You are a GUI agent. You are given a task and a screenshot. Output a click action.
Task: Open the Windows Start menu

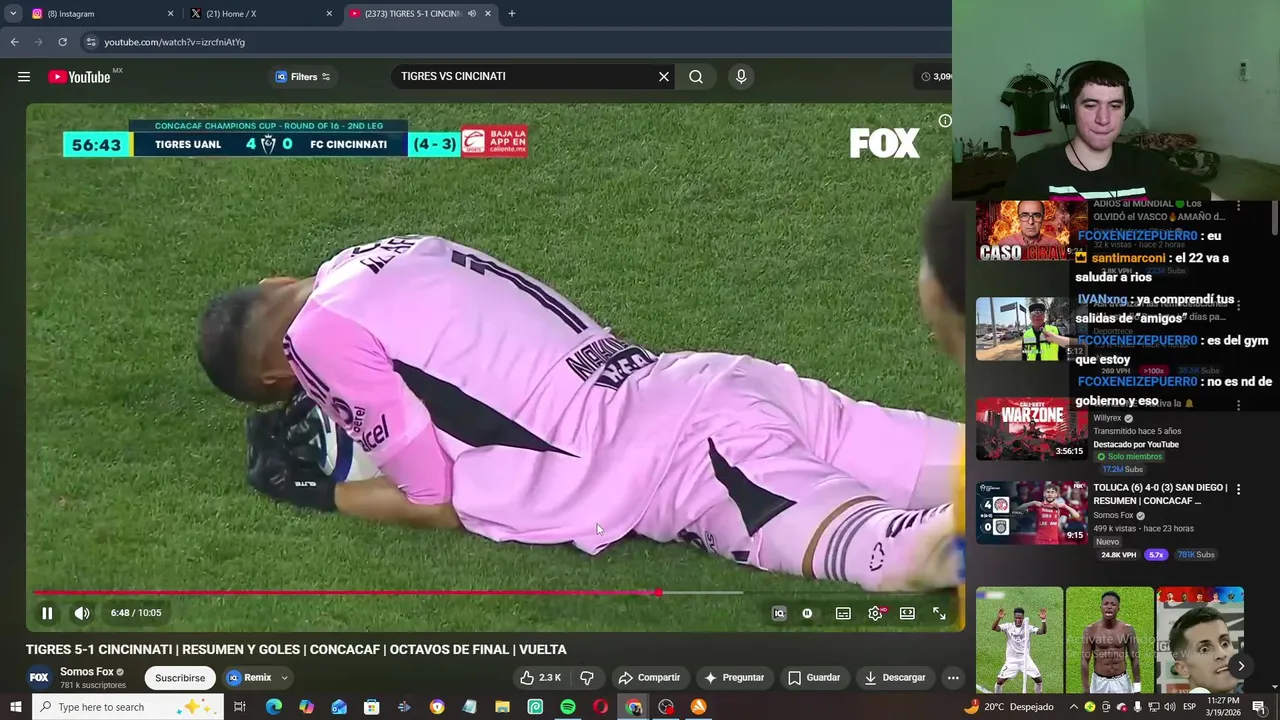15,707
